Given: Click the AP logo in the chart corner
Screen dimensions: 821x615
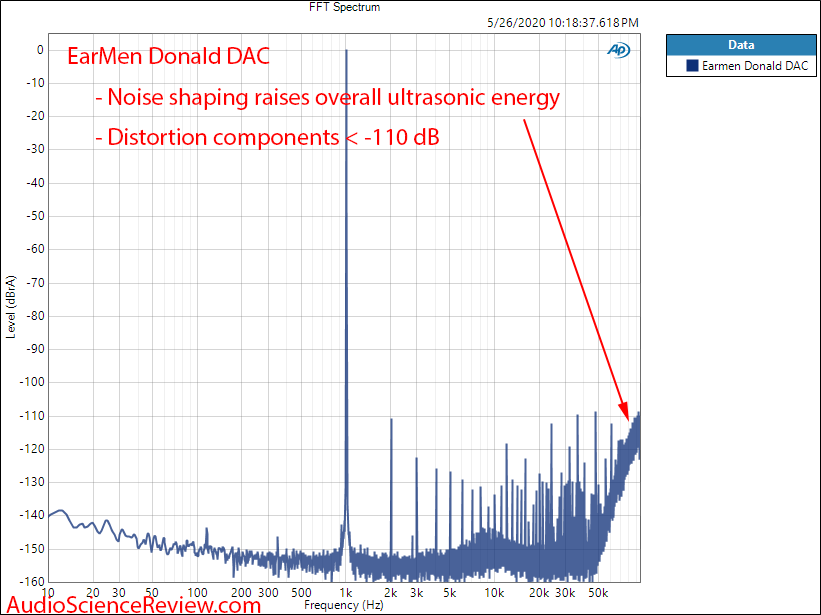Looking at the screenshot, I should [x=618, y=50].
